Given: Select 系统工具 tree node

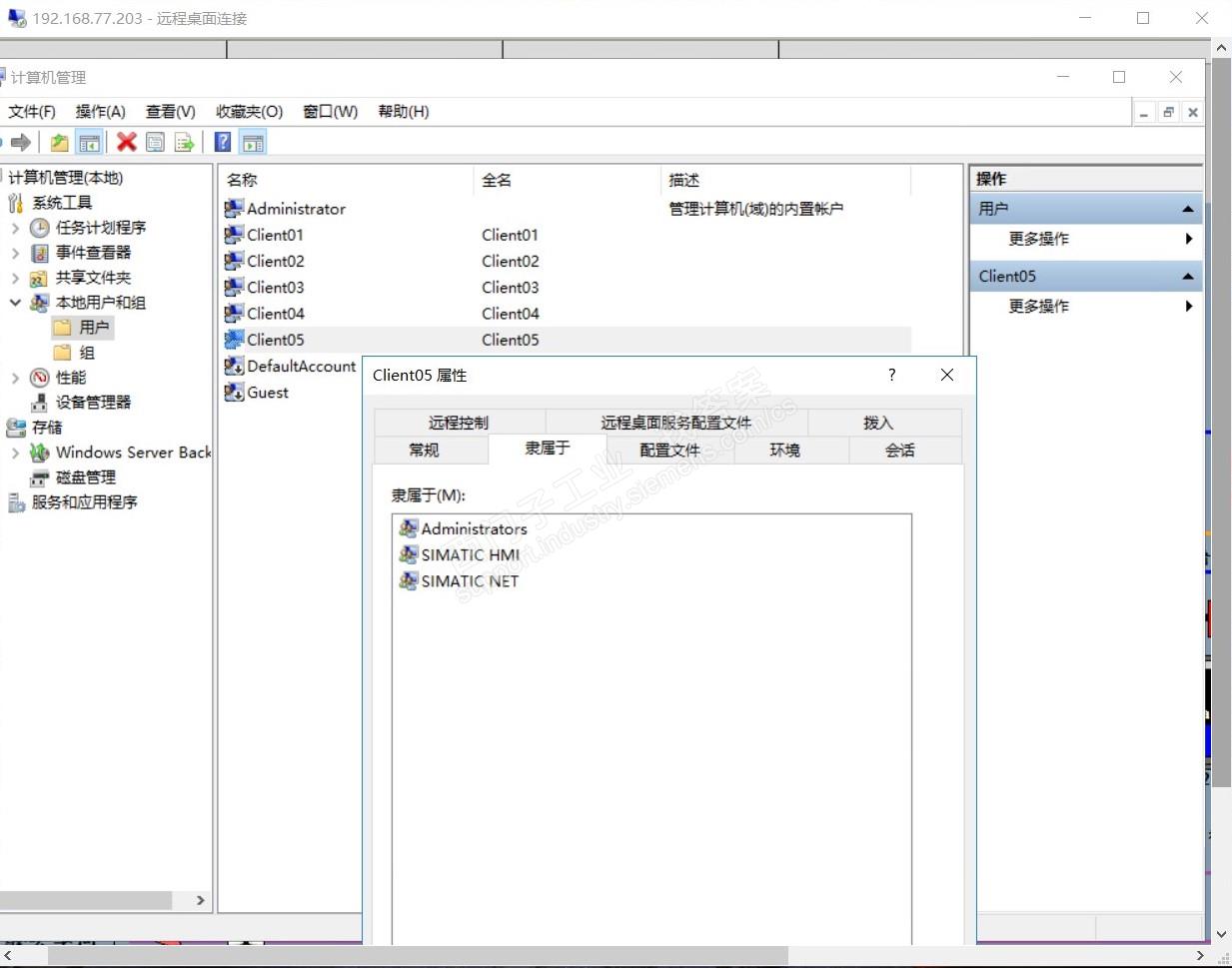Looking at the screenshot, I should click(61, 203).
